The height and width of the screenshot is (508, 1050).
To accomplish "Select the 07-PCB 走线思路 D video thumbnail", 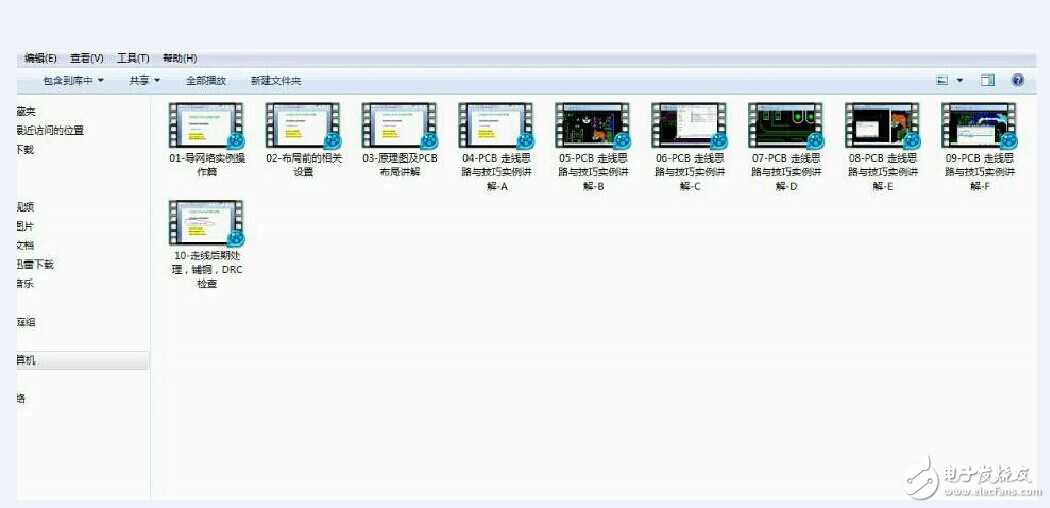I will click(x=785, y=125).
